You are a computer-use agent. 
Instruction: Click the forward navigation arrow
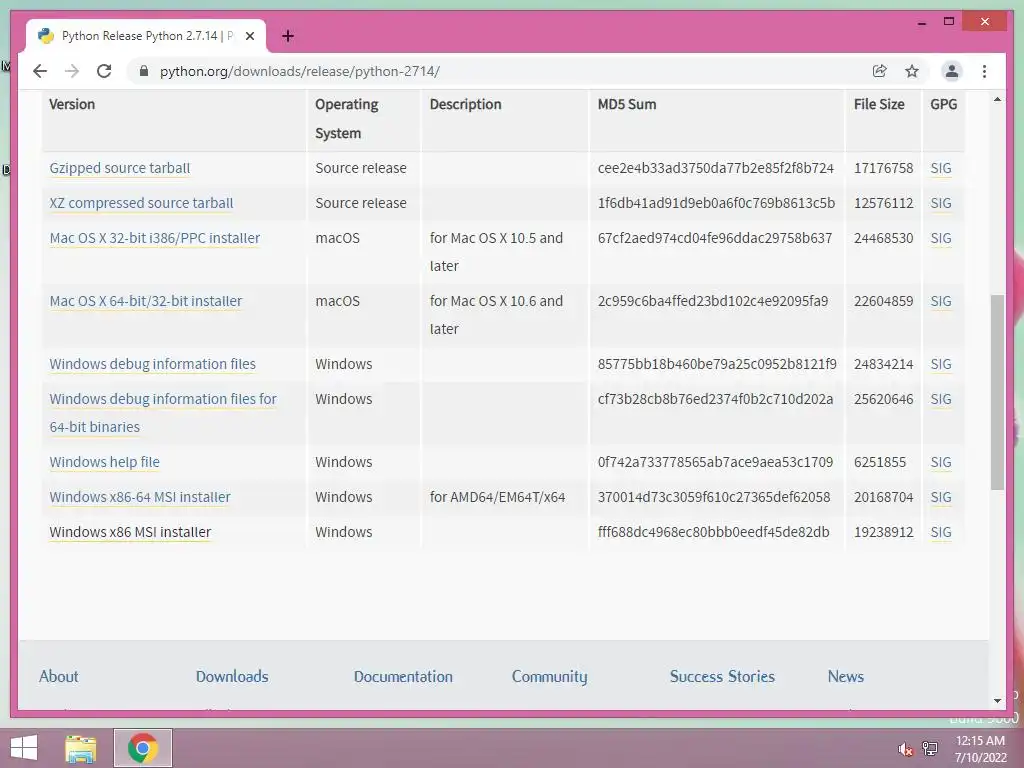pos(72,71)
